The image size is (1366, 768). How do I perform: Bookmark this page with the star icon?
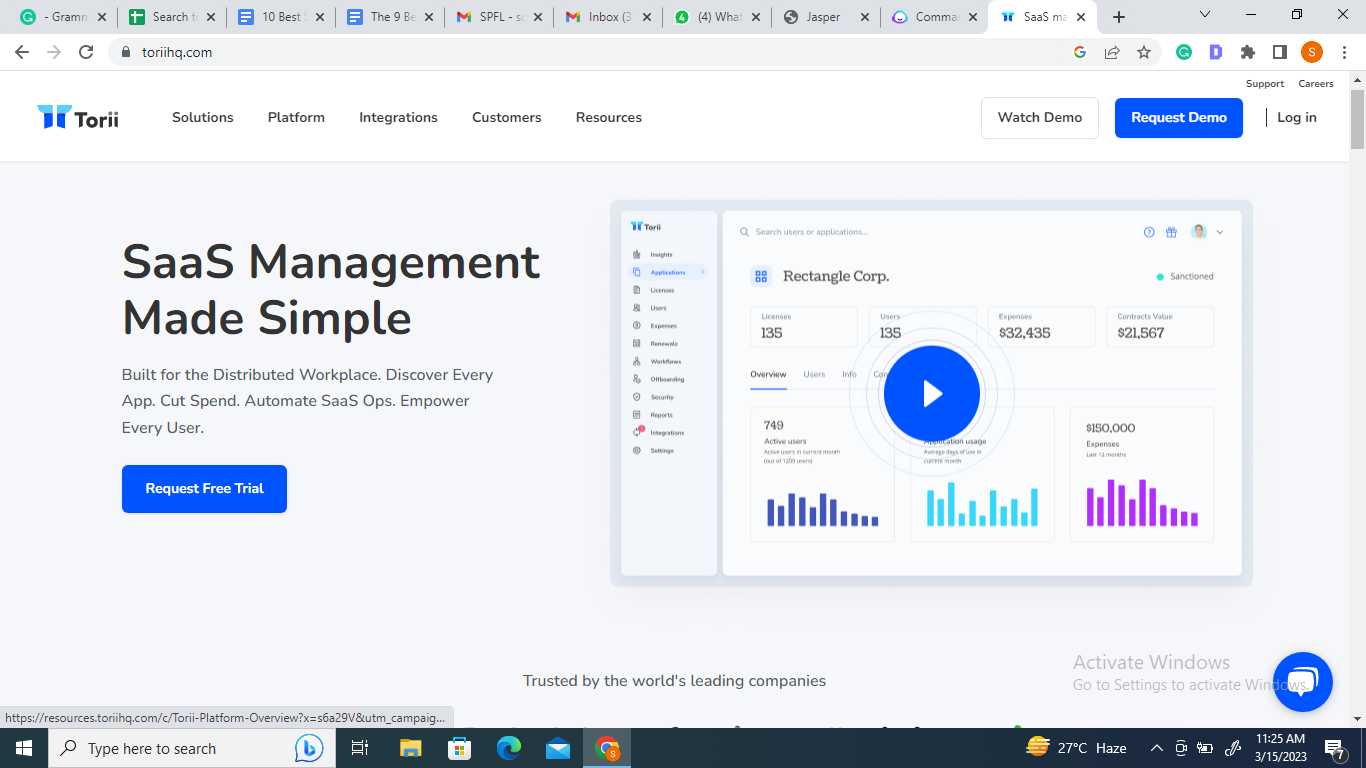tap(1144, 52)
